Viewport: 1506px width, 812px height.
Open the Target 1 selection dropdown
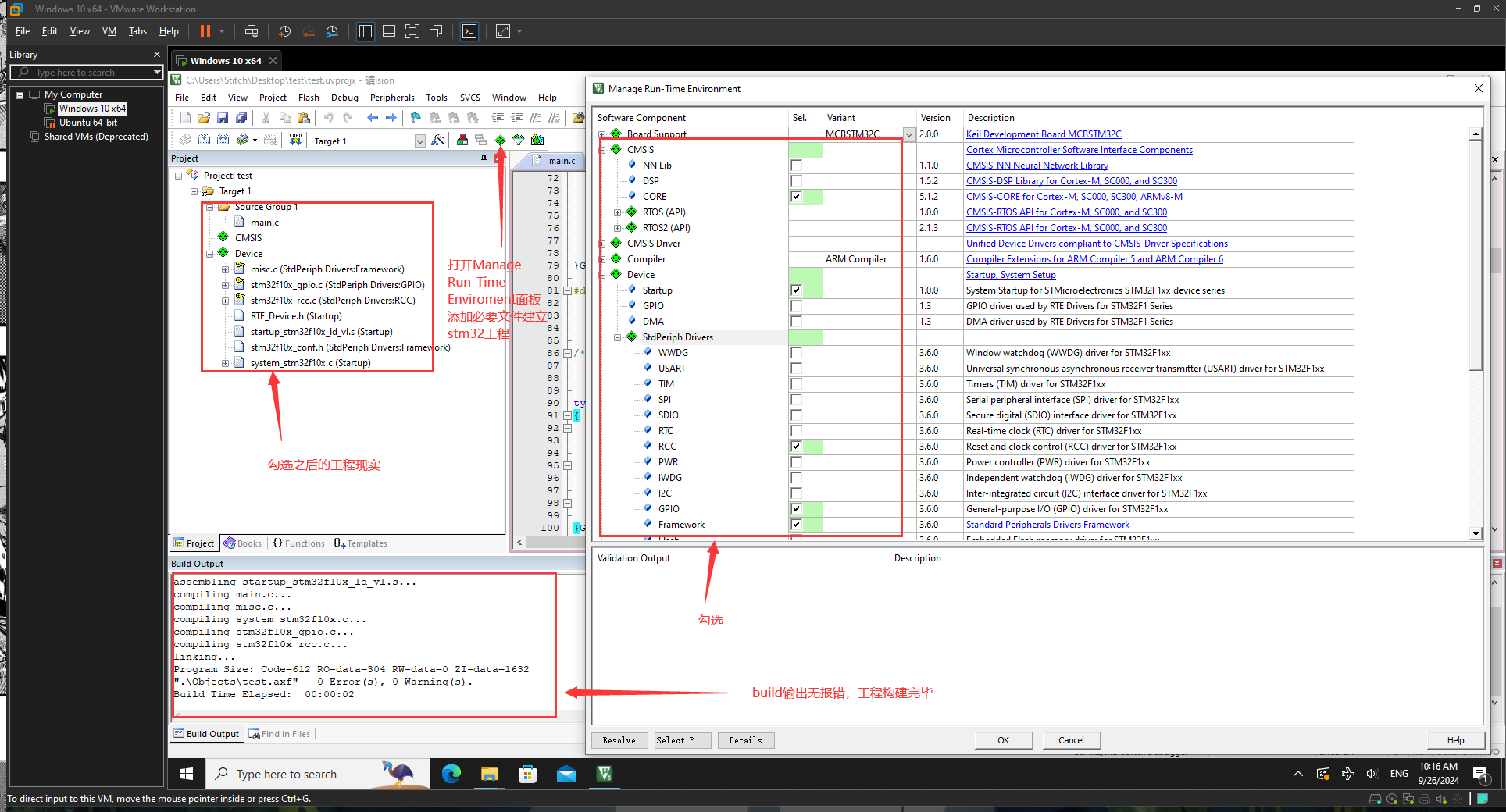[x=419, y=141]
